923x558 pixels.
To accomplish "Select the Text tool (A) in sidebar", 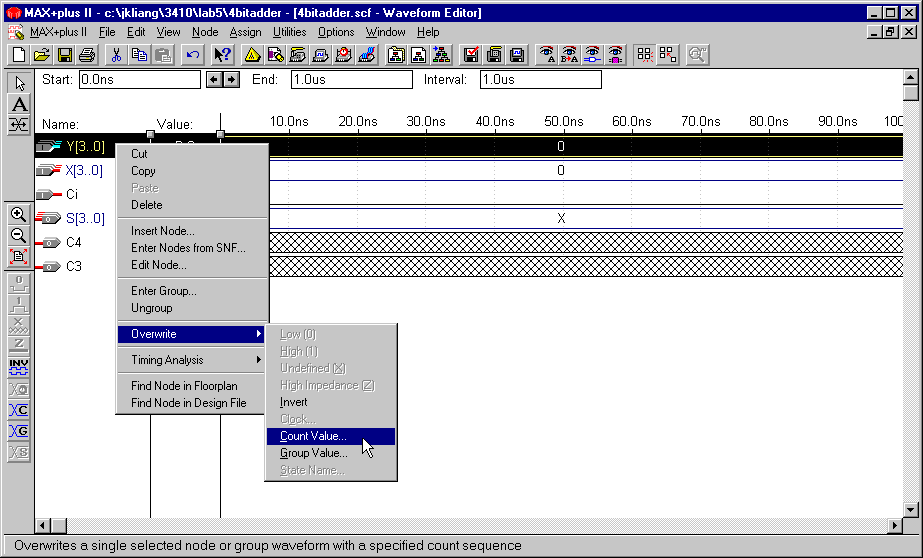I will pyautogui.click(x=19, y=104).
